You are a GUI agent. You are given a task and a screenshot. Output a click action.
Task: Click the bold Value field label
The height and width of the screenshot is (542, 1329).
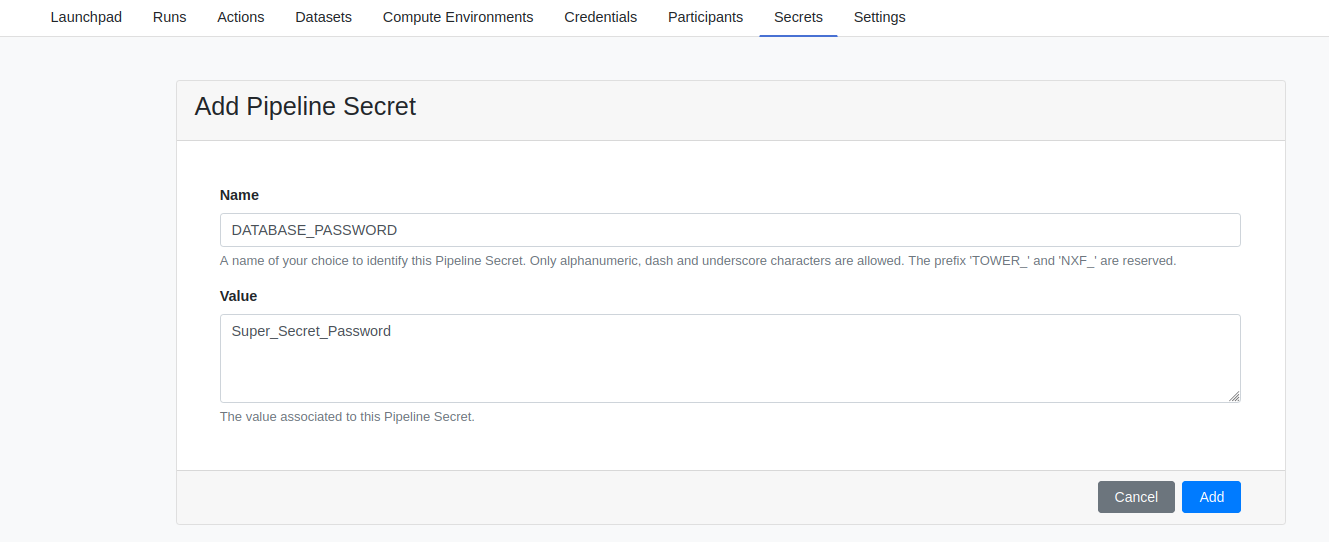coord(238,296)
